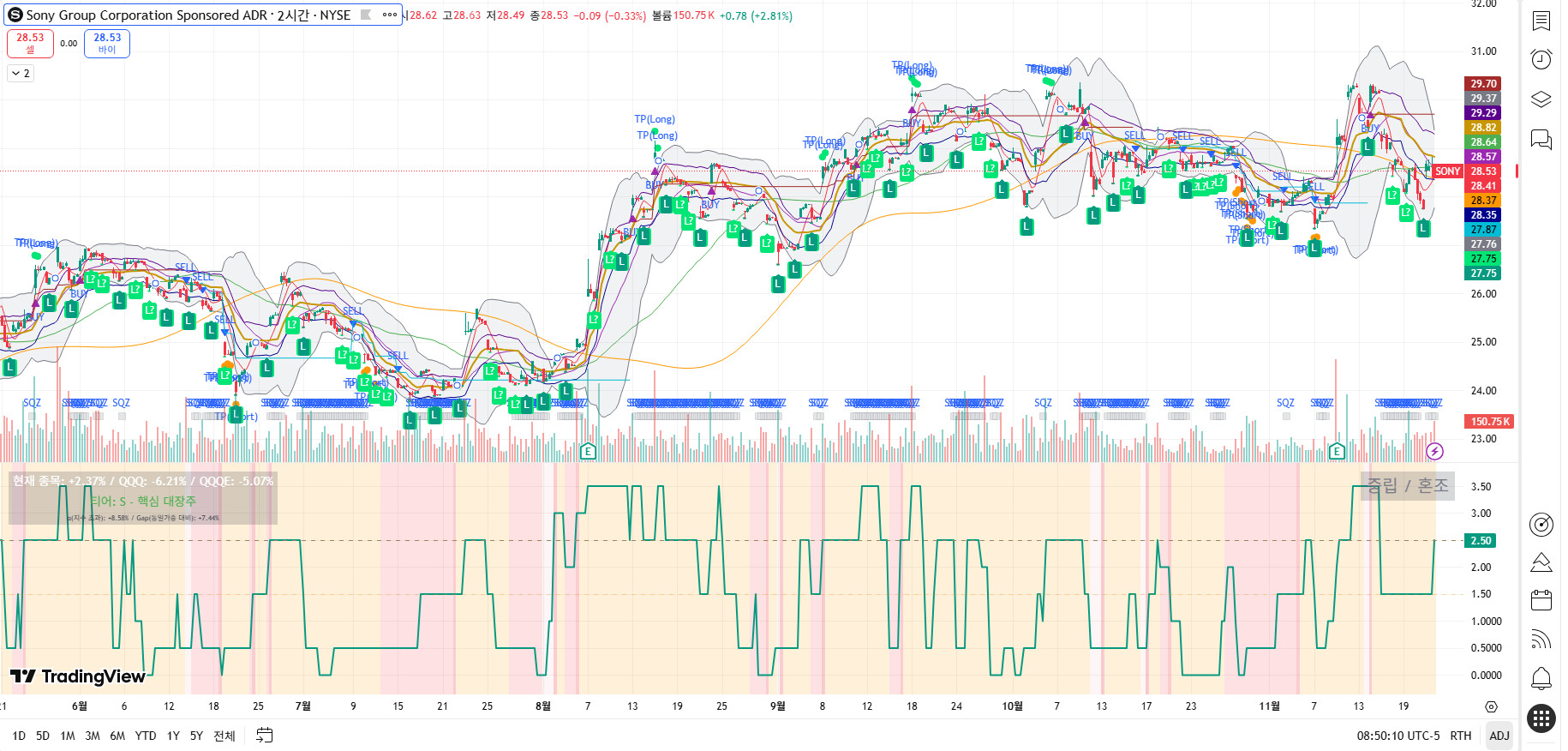Open the news feed broadcast icon
The width and height of the screenshot is (1568, 751).
(x=1541, y=640)
